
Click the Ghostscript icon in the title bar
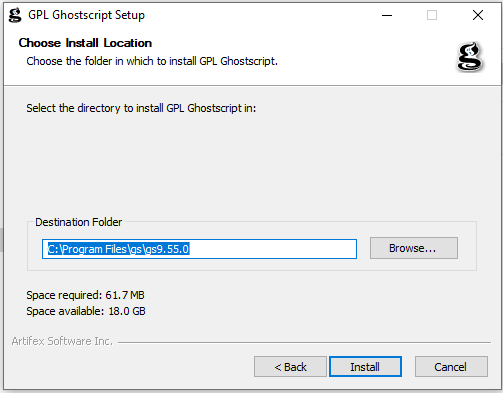coord(15,15)
